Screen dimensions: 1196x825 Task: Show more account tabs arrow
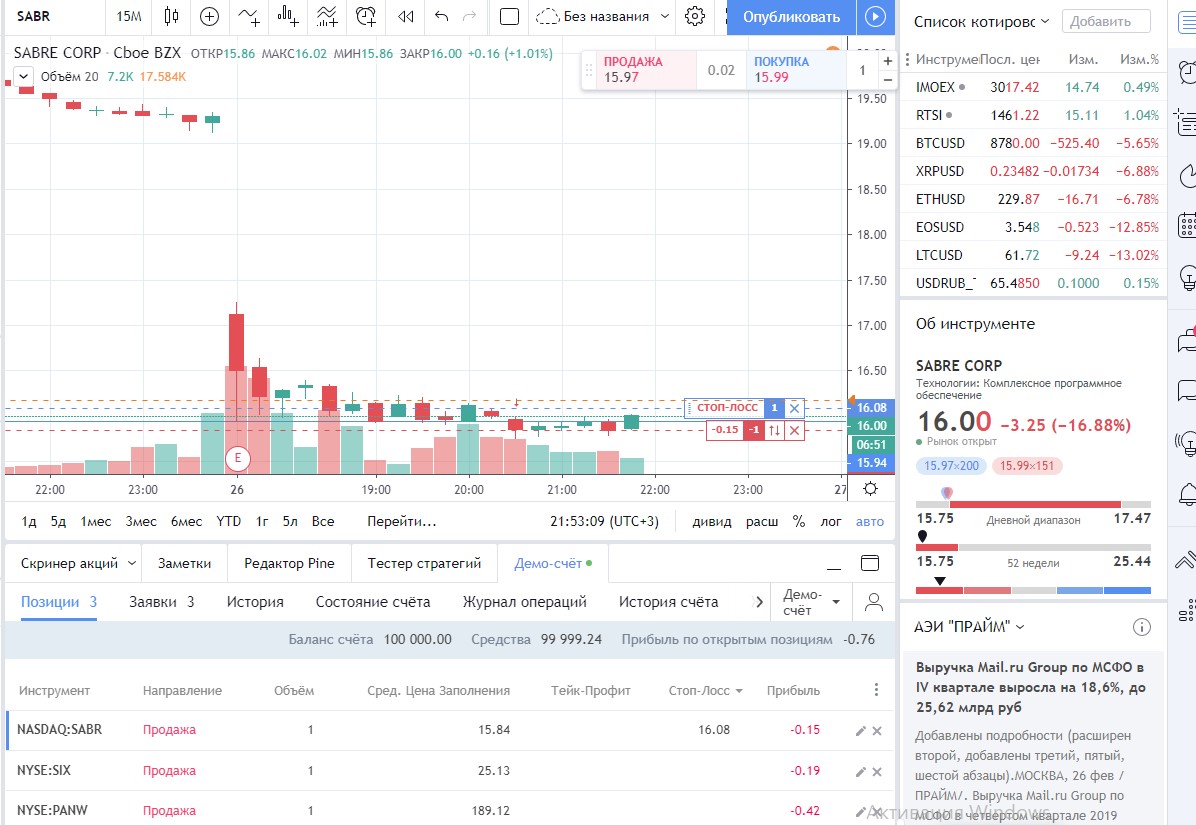(758, 602)
